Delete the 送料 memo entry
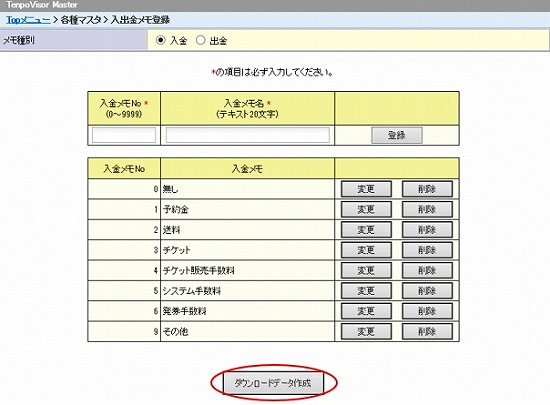550x405 pixels. tap(427, 230)
